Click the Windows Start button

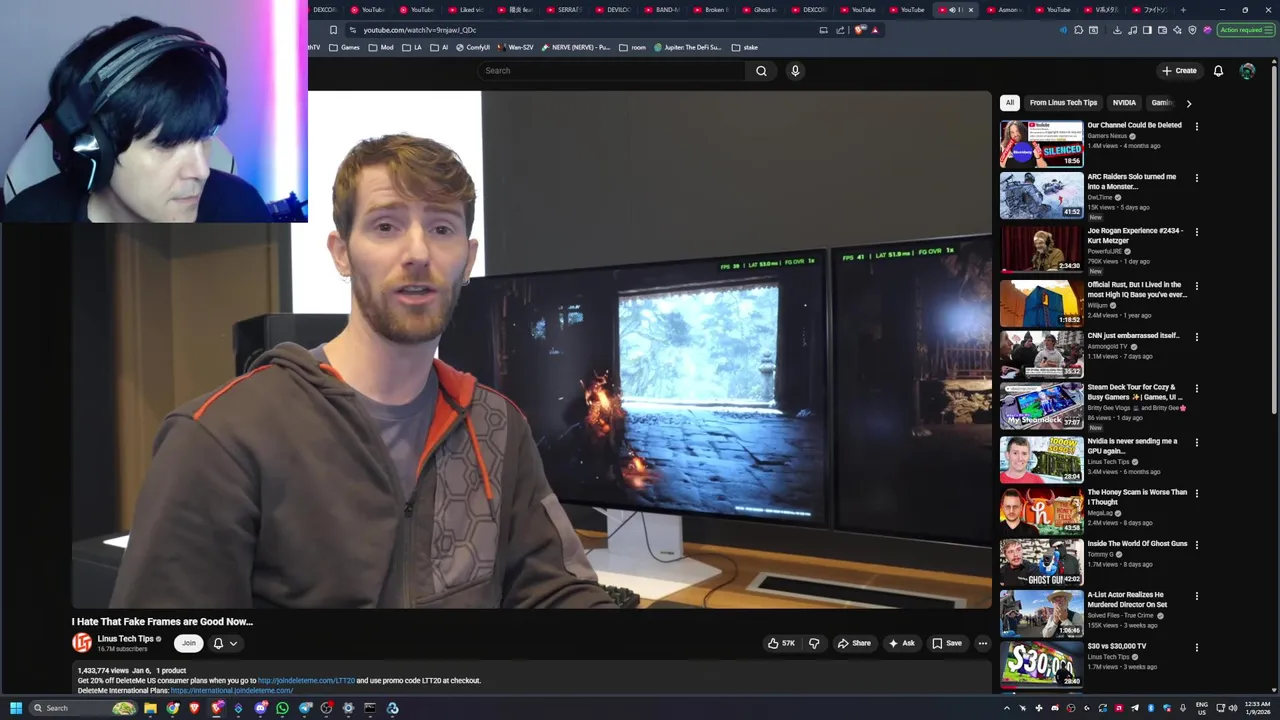(x=15, y=708)
